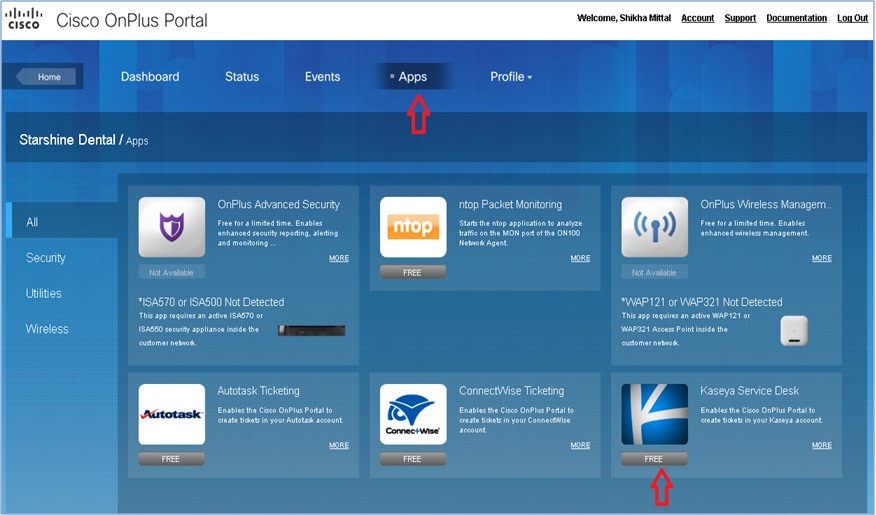
Task: Open MORE link for Kaseya Service Desk
Action: pos(821,445)
